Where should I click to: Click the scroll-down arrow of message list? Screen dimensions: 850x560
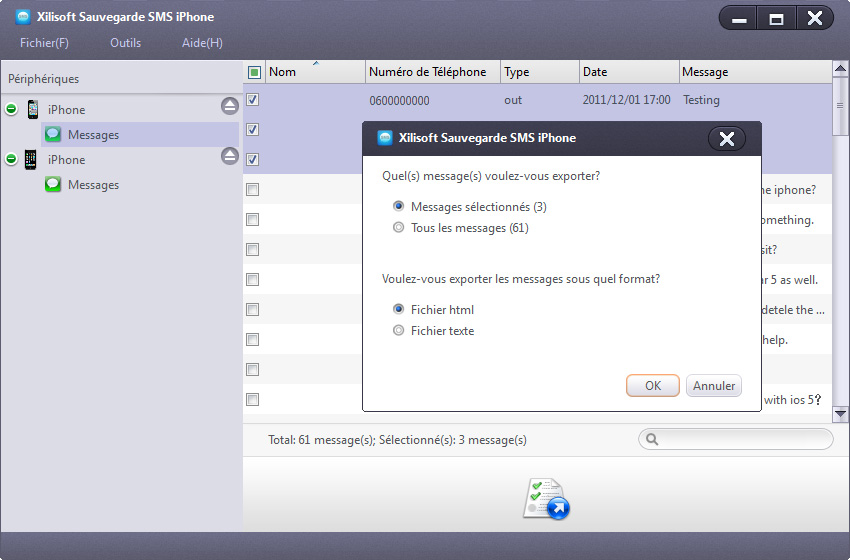(841, 414)
